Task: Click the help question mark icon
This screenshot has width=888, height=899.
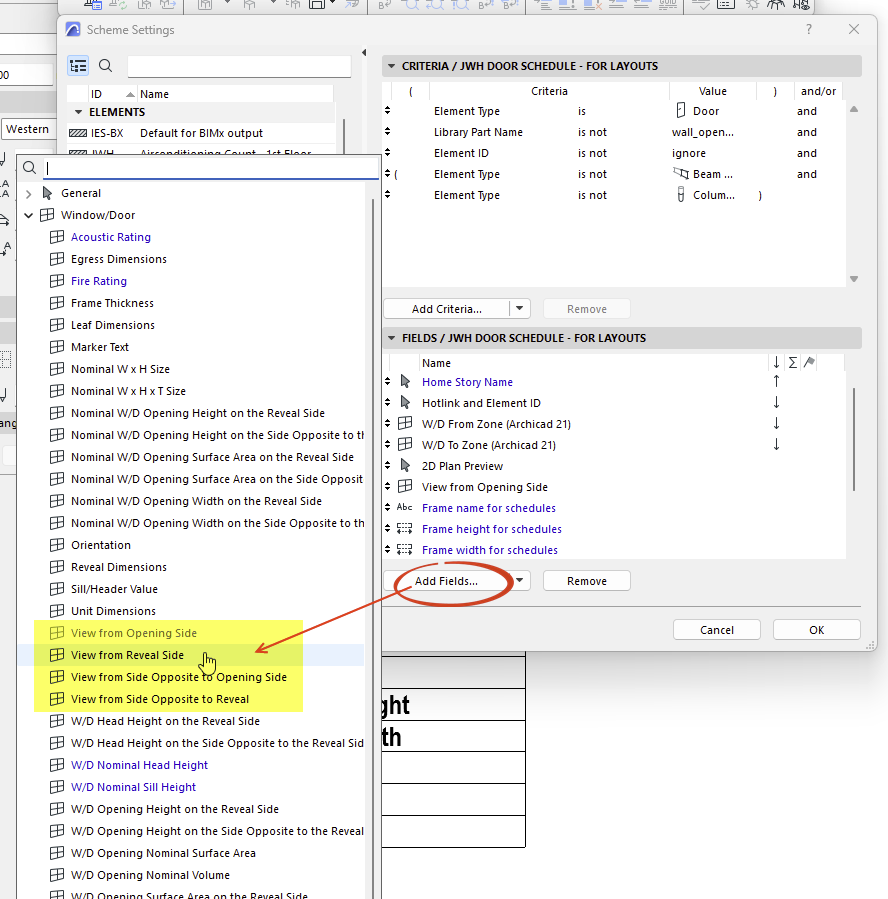Action: coord(809,29)
